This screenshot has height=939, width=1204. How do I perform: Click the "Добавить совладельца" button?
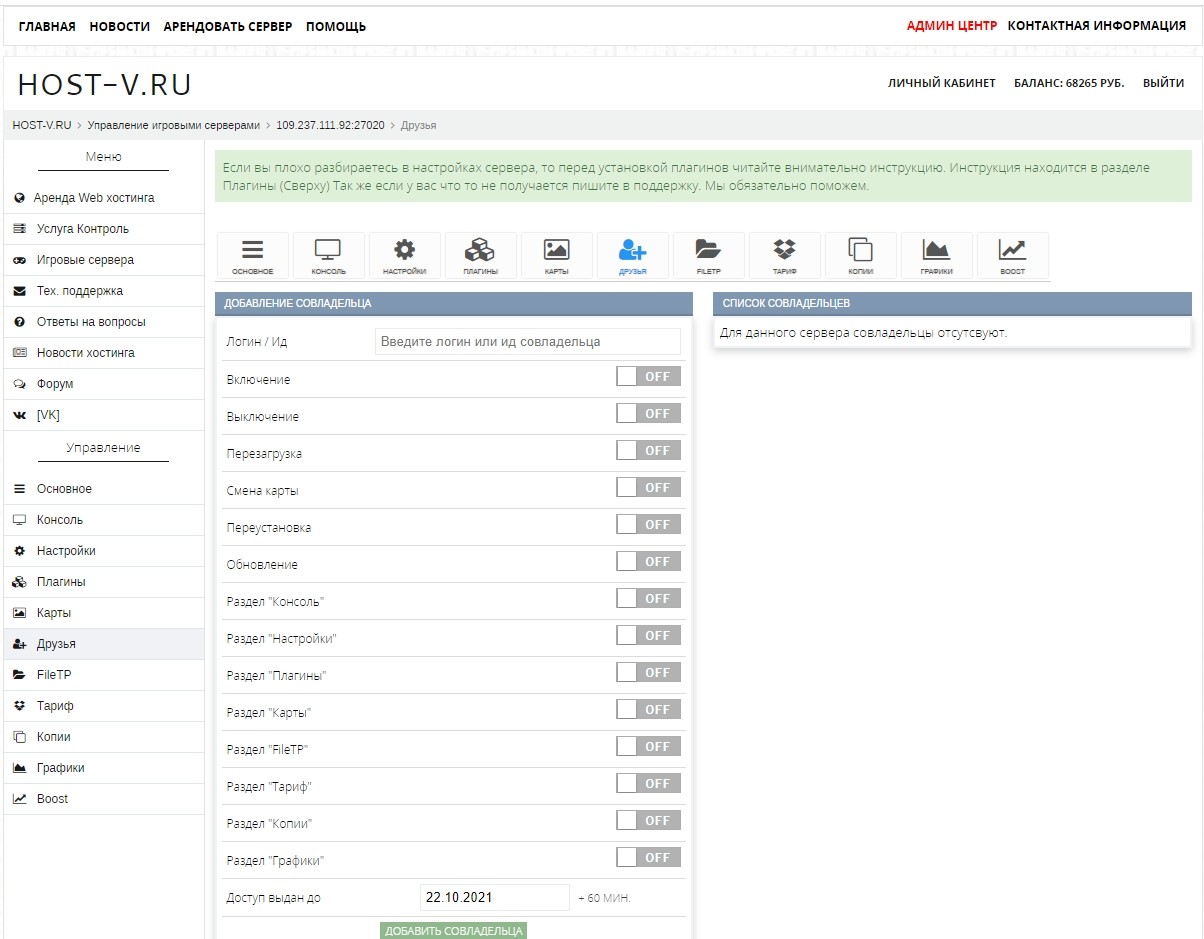point(453,931)
